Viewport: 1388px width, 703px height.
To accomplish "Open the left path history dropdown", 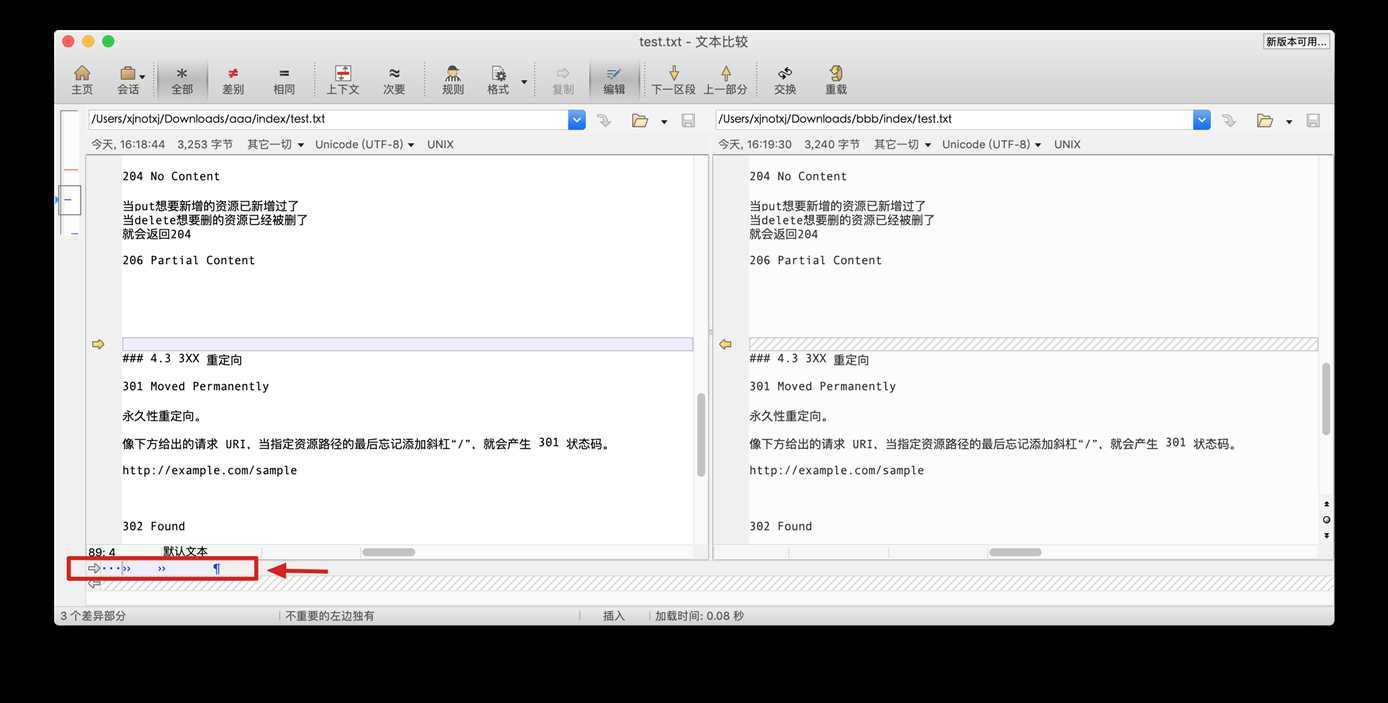I will pos(577,120).
